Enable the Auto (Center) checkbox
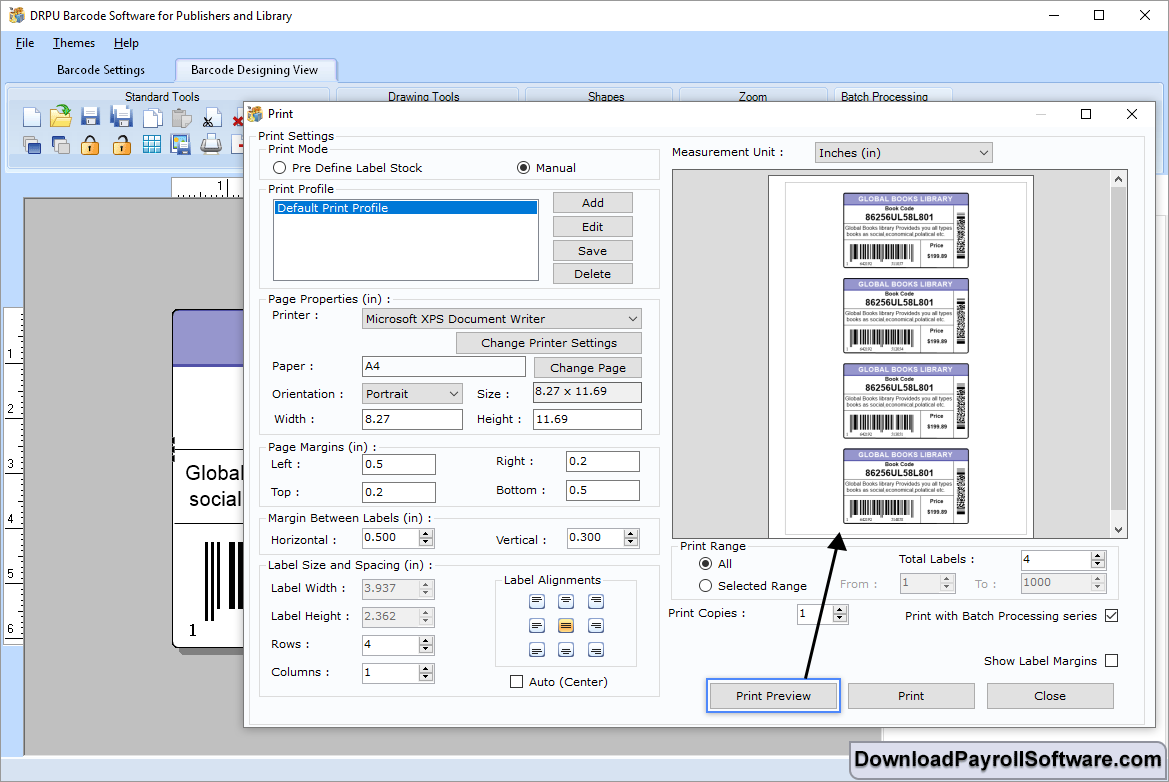Image resolution: width=1169 pixels, height=782 pixels. tap(516, 682)
